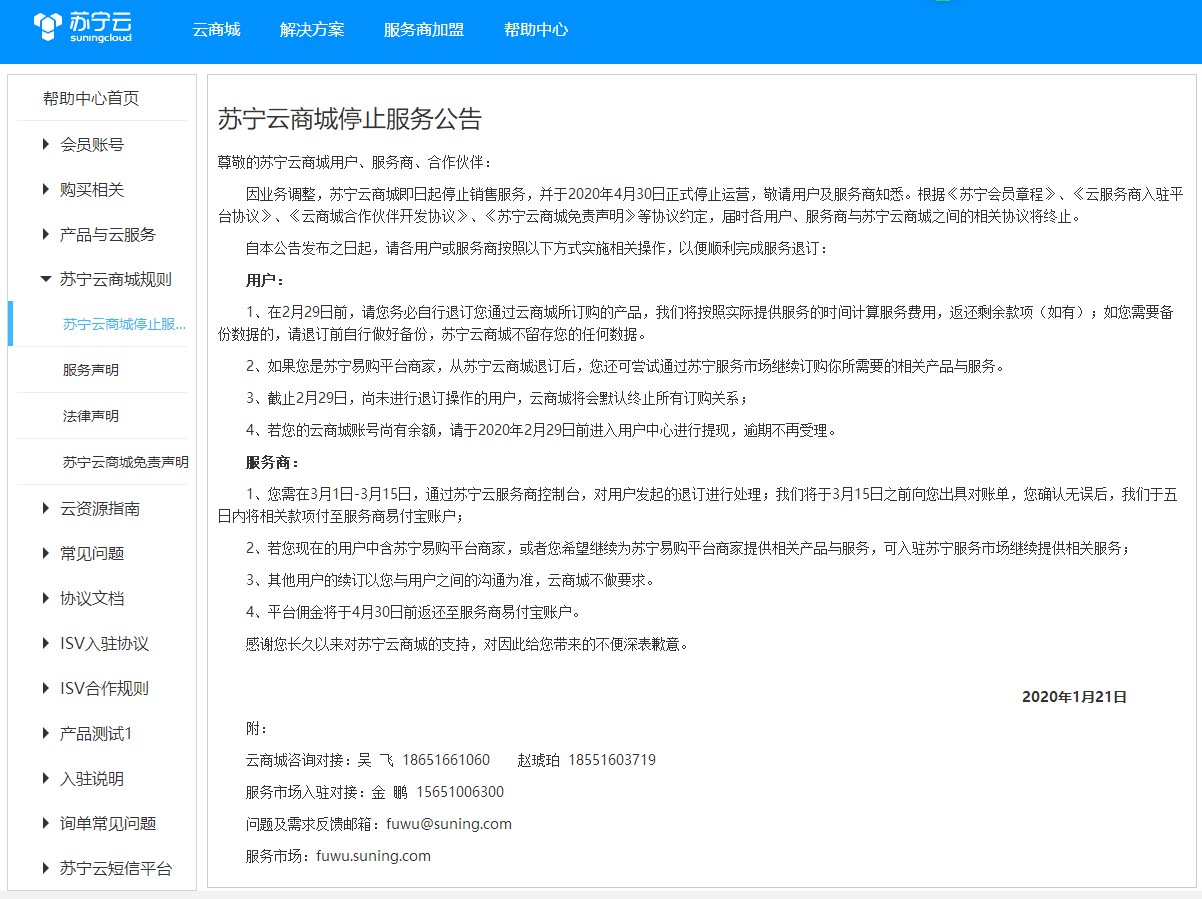Expand the 常见问题 arrow

[46, 553]
